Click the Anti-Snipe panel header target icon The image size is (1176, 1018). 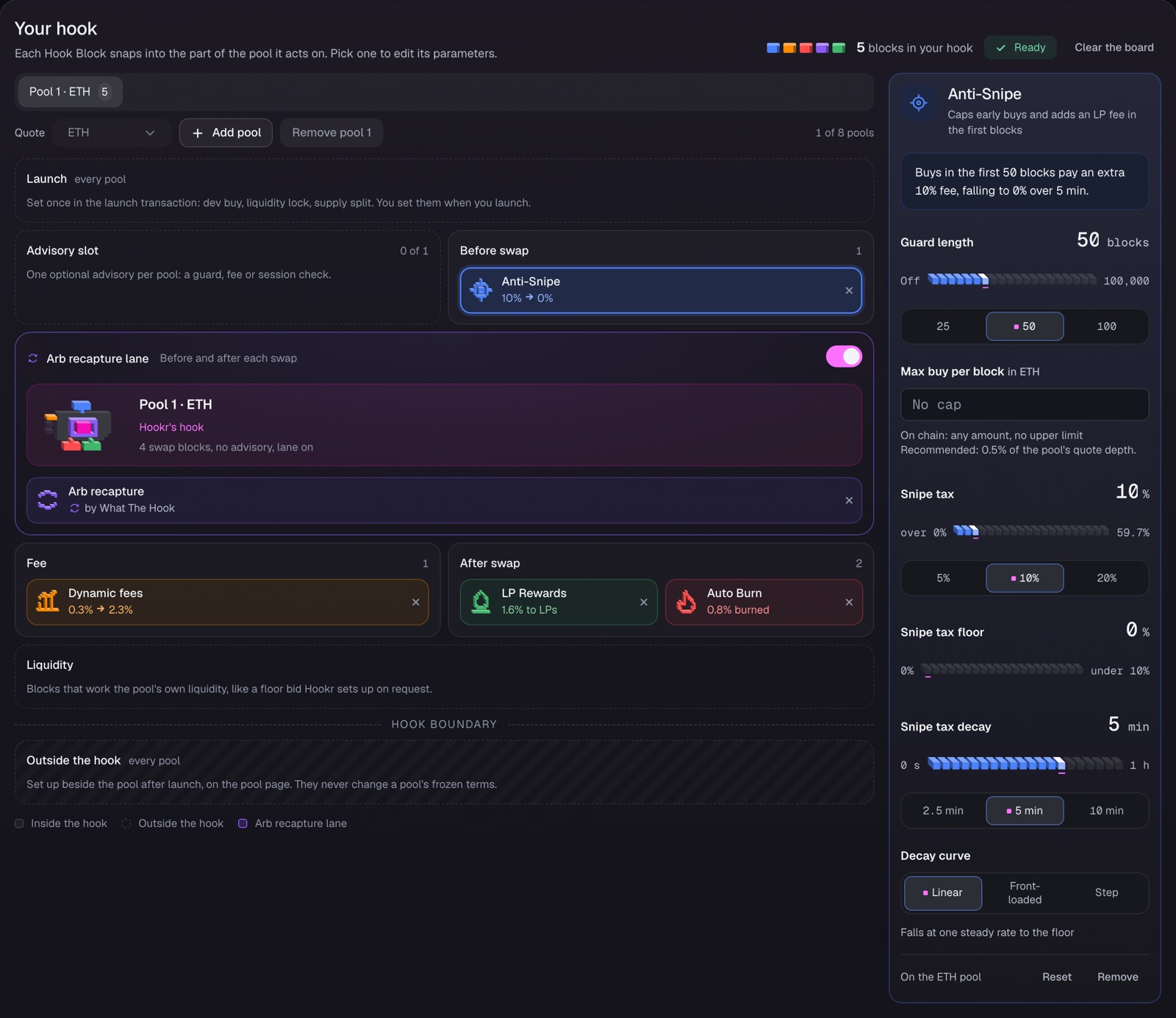(919, 103)
